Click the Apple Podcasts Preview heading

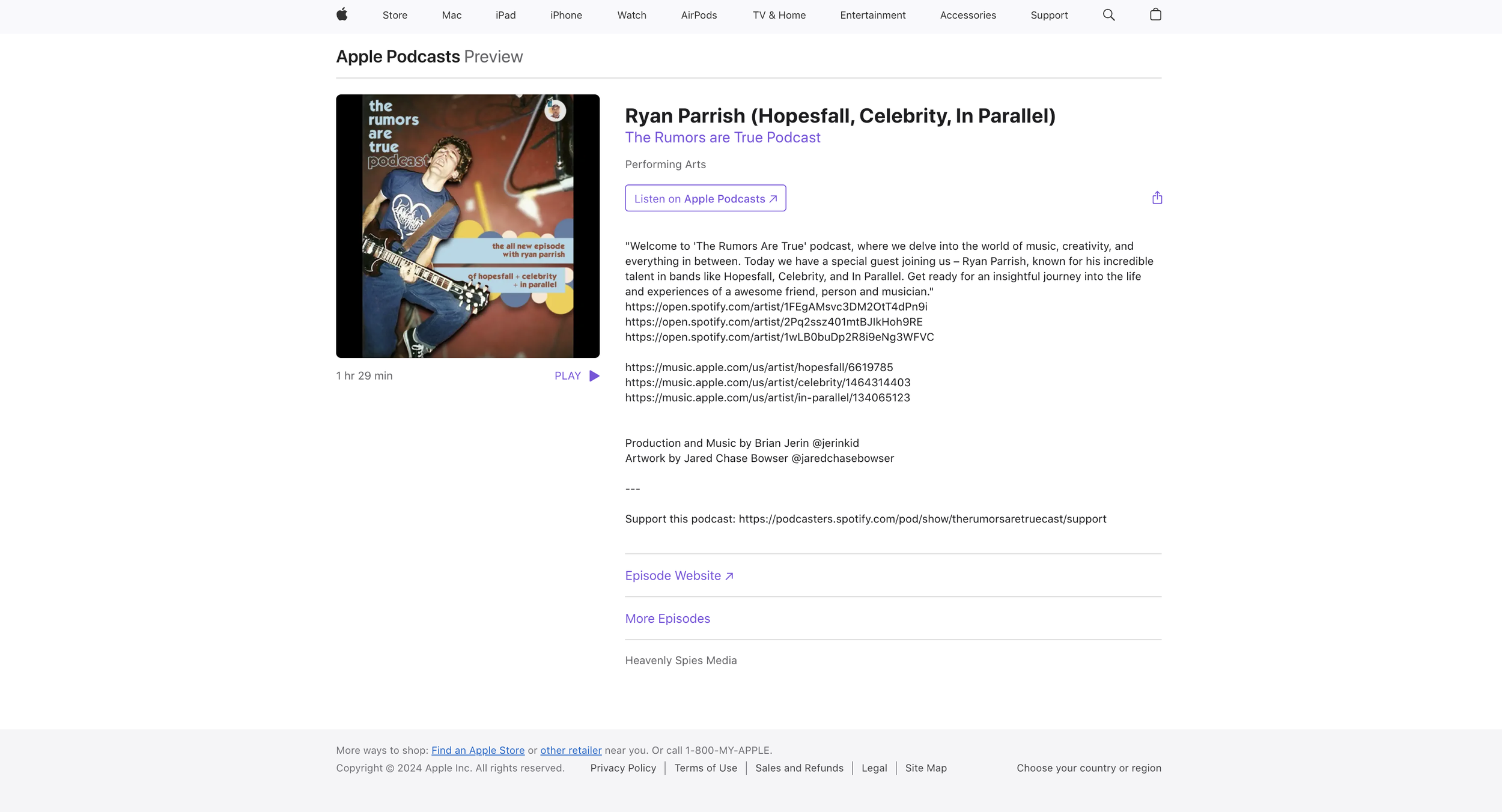pyautogui.click(x=429, y=56)
